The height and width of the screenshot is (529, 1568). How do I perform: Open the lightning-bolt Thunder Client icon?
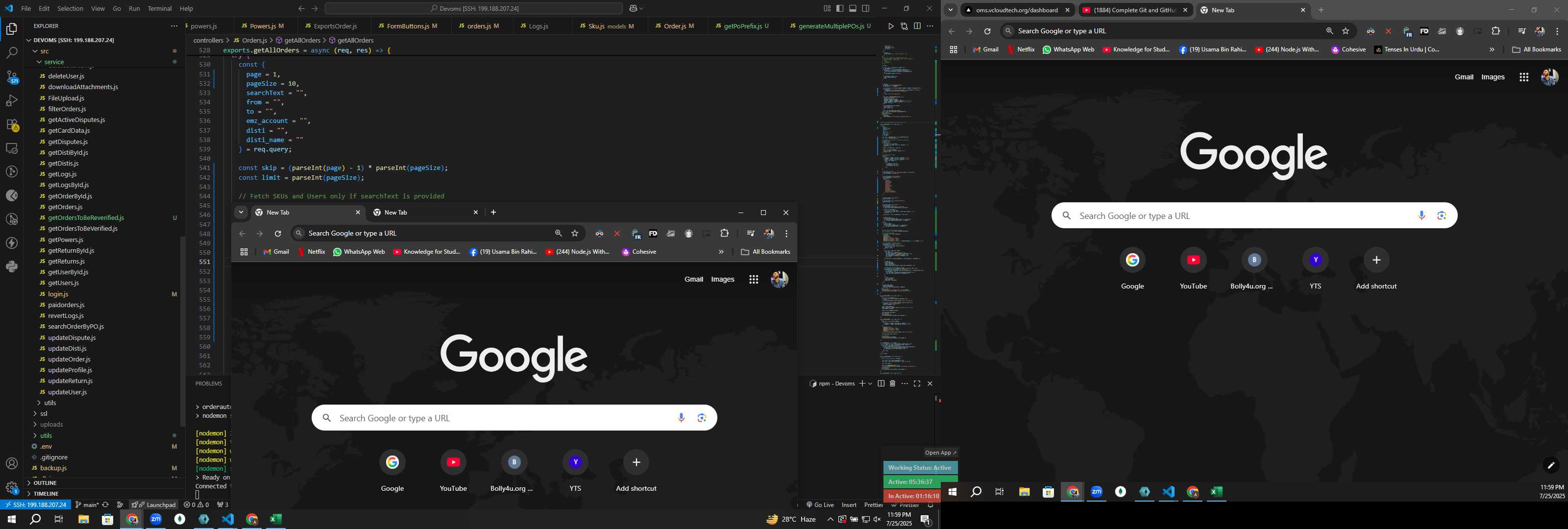12,243
